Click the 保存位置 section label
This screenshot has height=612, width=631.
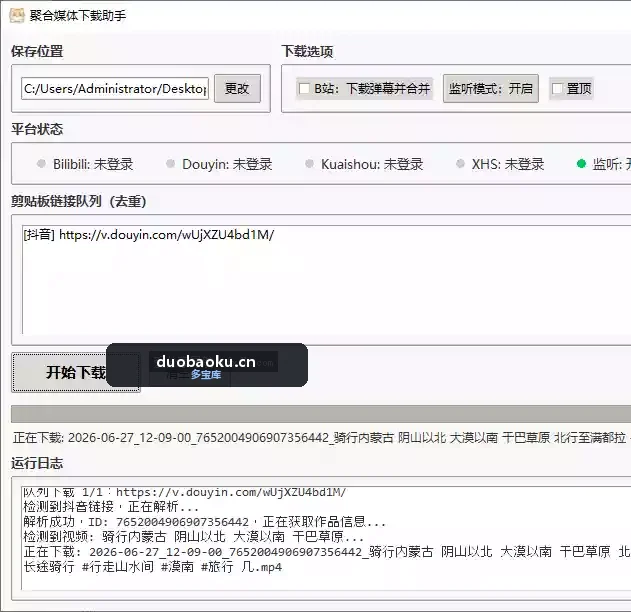coord(37,51)
